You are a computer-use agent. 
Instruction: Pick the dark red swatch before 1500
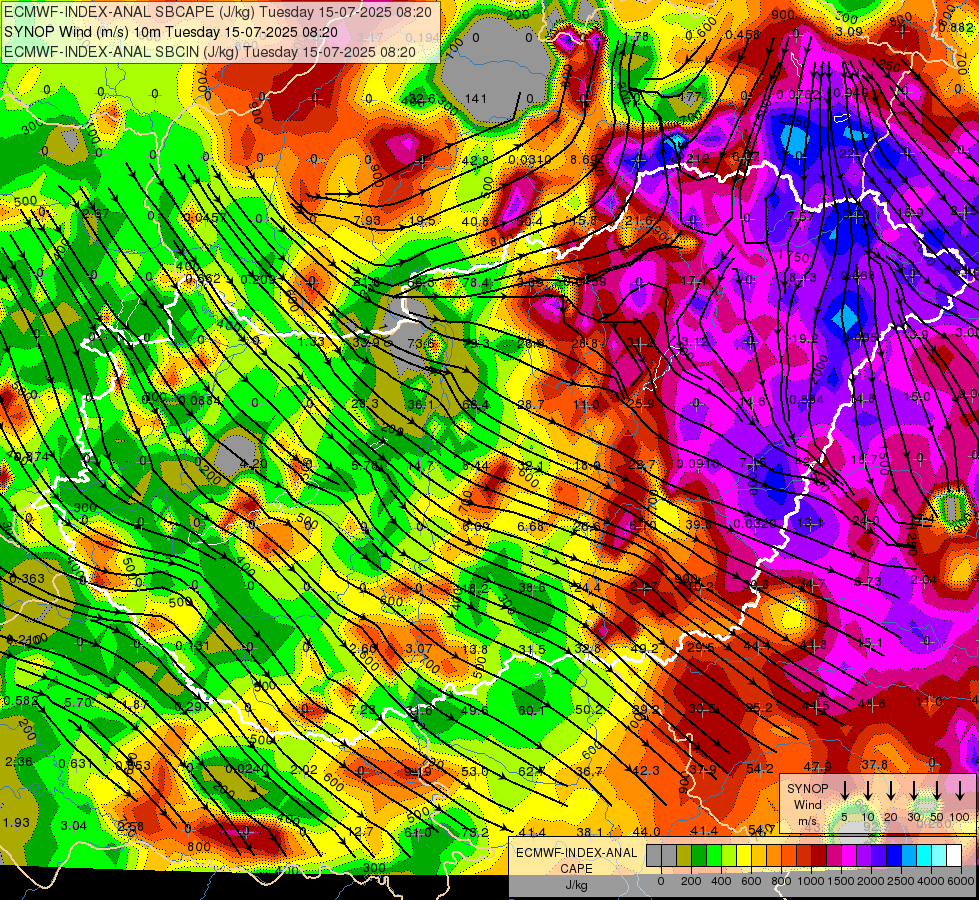[x=819, y=855]
